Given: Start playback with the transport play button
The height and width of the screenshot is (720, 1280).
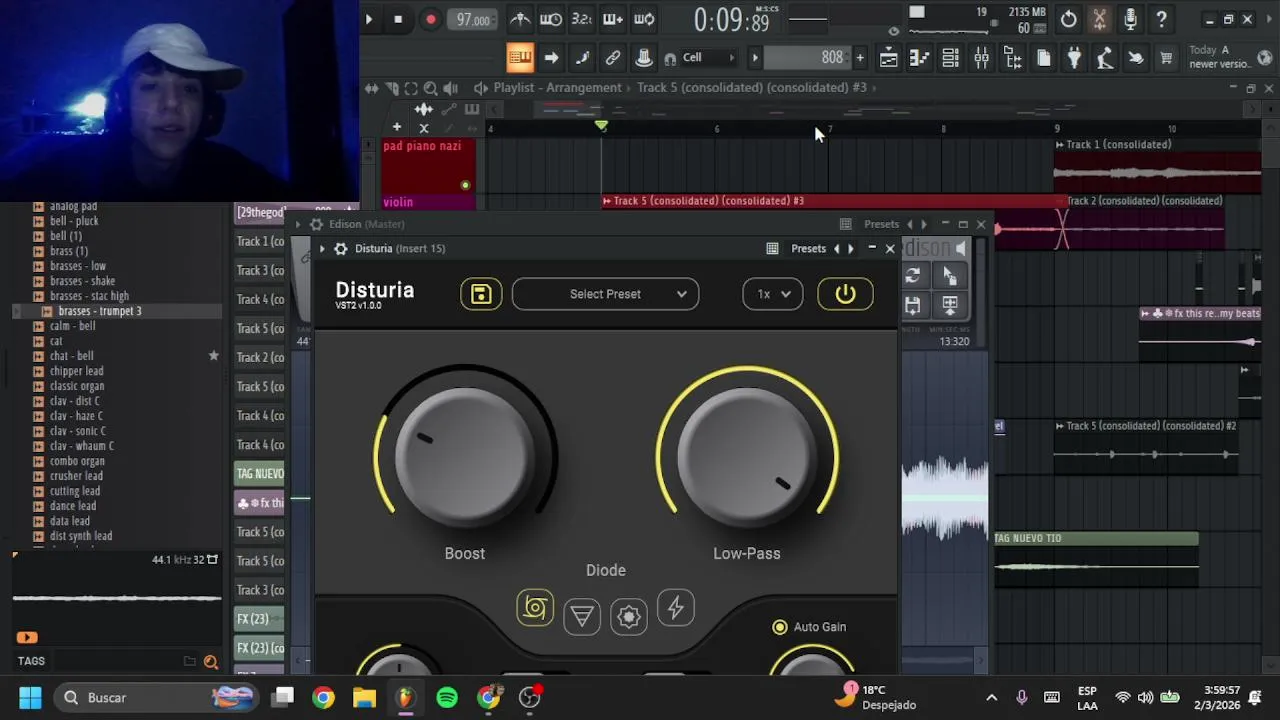Looking at the screenshot, I should pyautogui.click(x=368, y=19).
